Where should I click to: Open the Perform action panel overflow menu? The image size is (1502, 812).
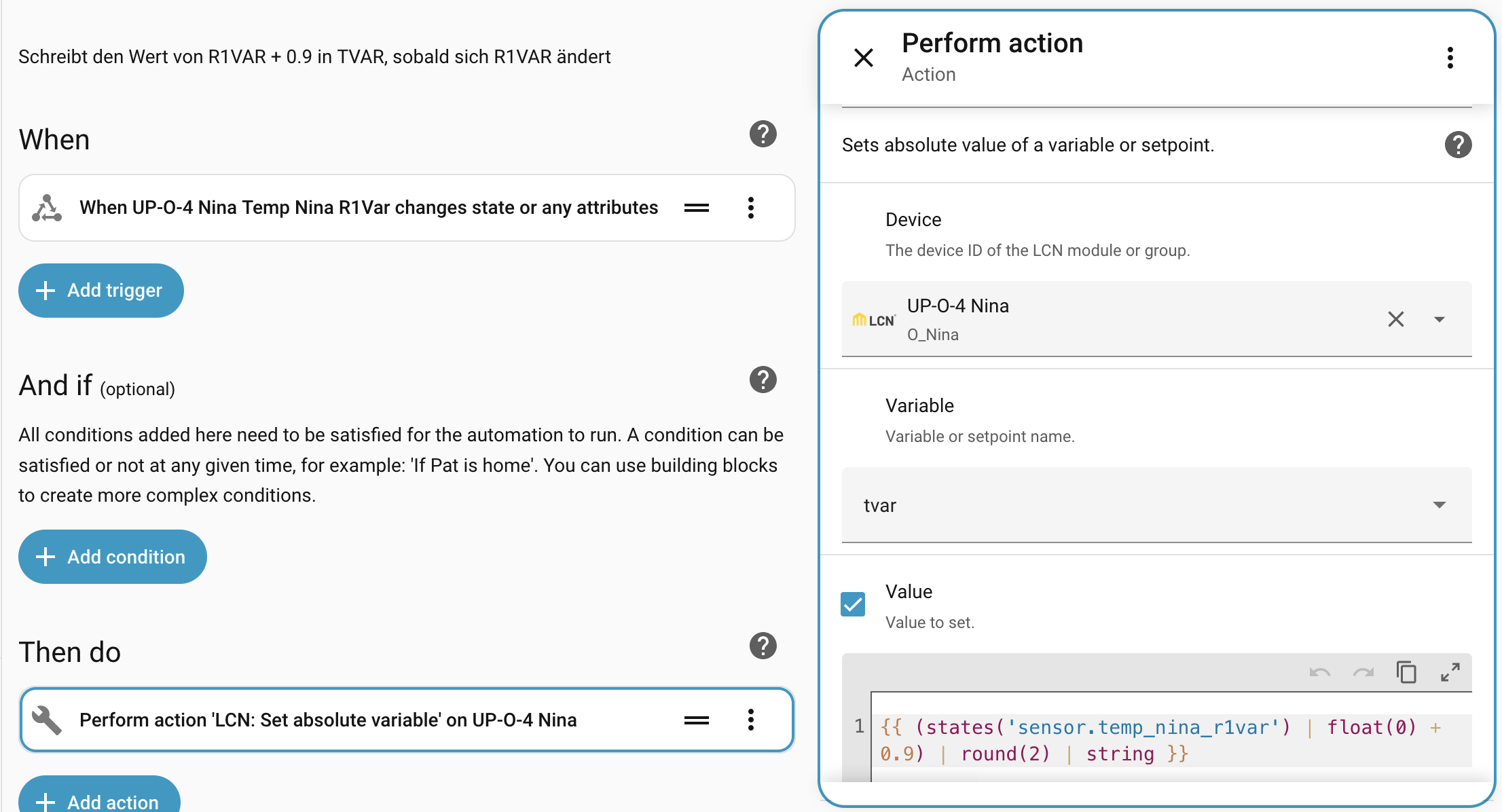1450,58
